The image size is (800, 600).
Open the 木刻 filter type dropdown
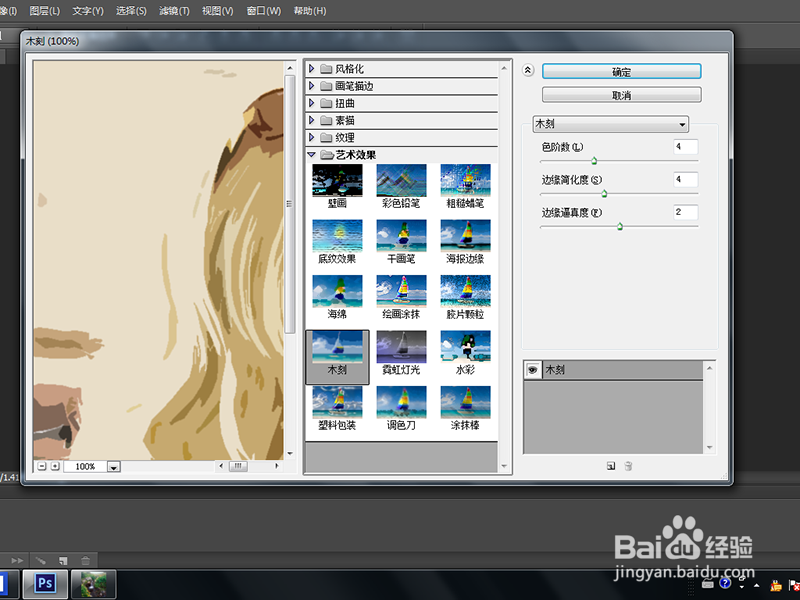pyautogui.click(x=610, y=124)
